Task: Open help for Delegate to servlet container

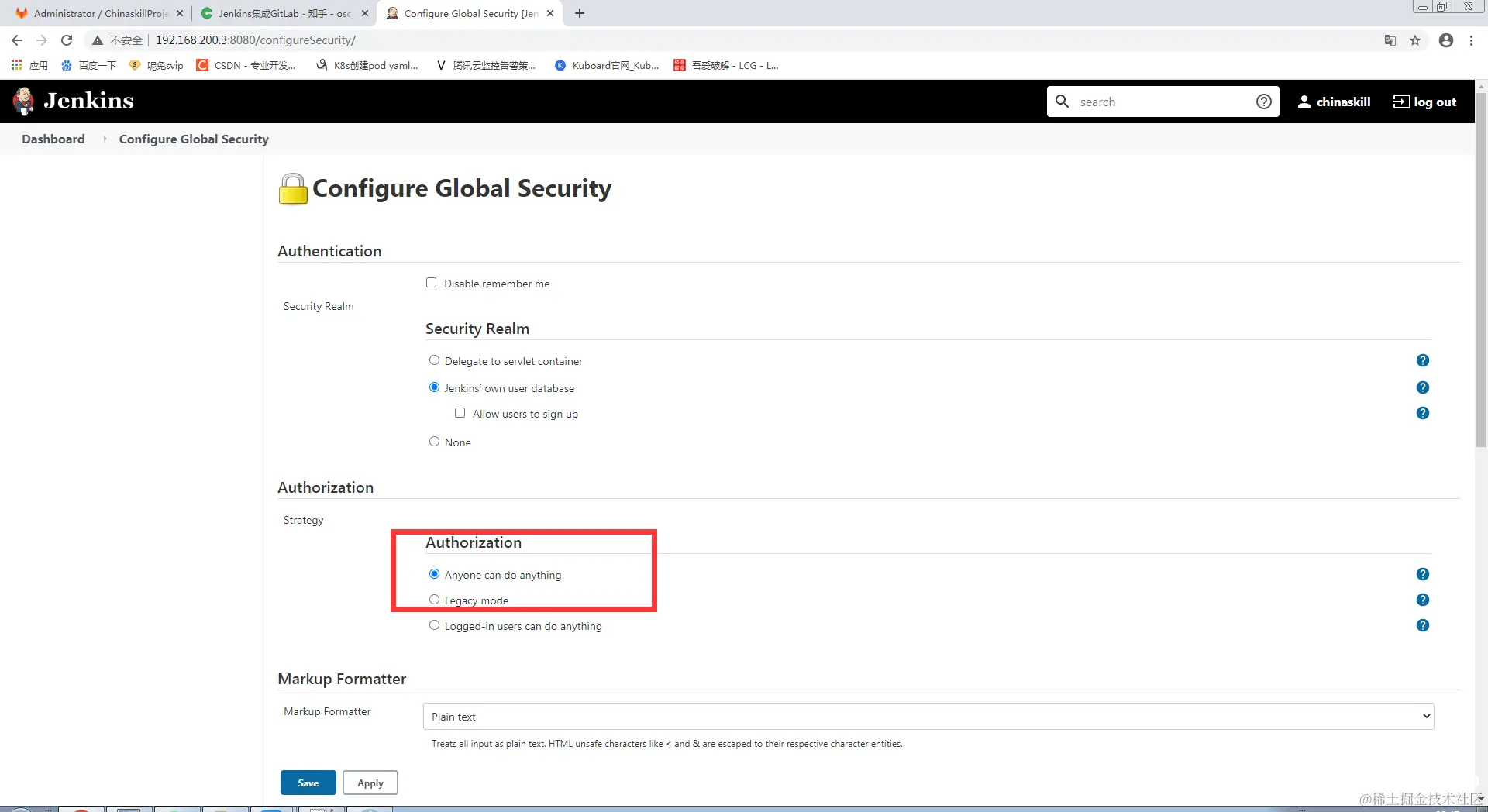Action: click(1422, 360)
